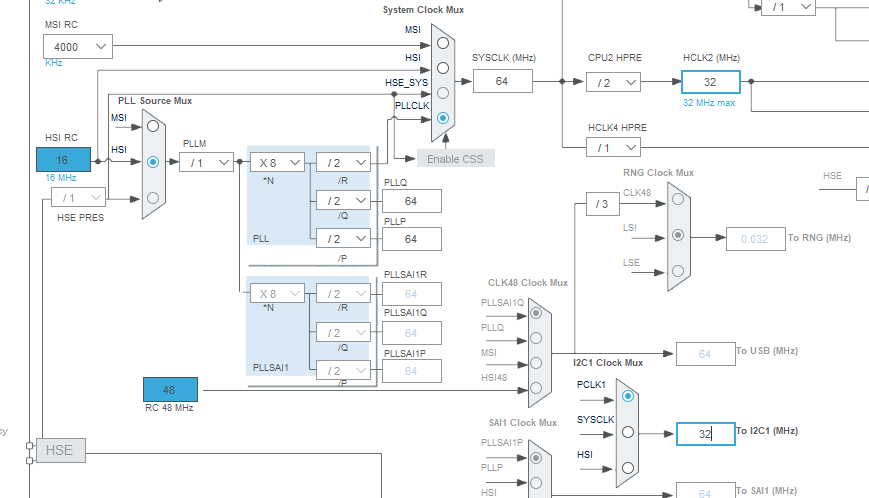This screenshot has width=869, height=498.
Task: Click the HCLK2 (MHz) value field
Action: coord(710,82)
